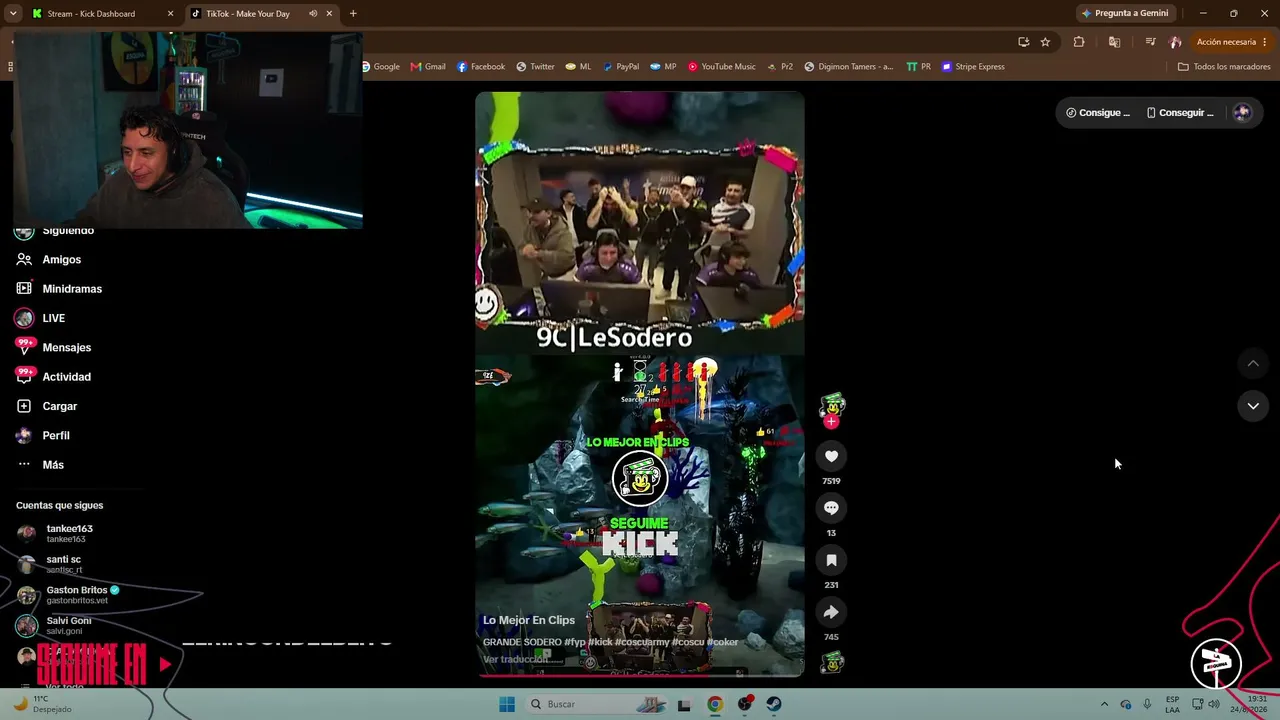Share the video with the arrow icon
The height and width of the screenshot is (720, 1280).
[831, 612]
